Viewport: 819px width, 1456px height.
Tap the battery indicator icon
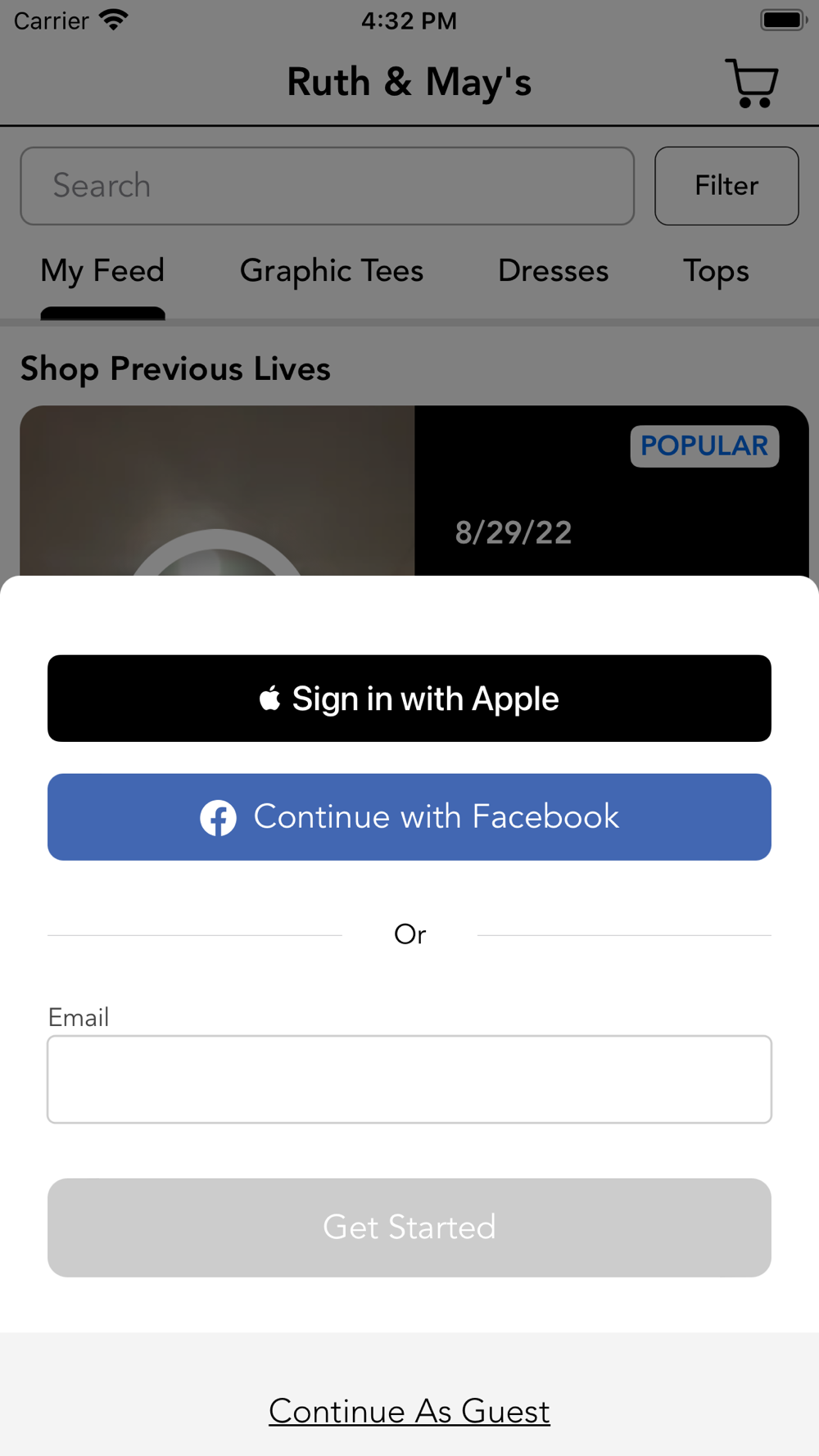click(x=784, y=20)
